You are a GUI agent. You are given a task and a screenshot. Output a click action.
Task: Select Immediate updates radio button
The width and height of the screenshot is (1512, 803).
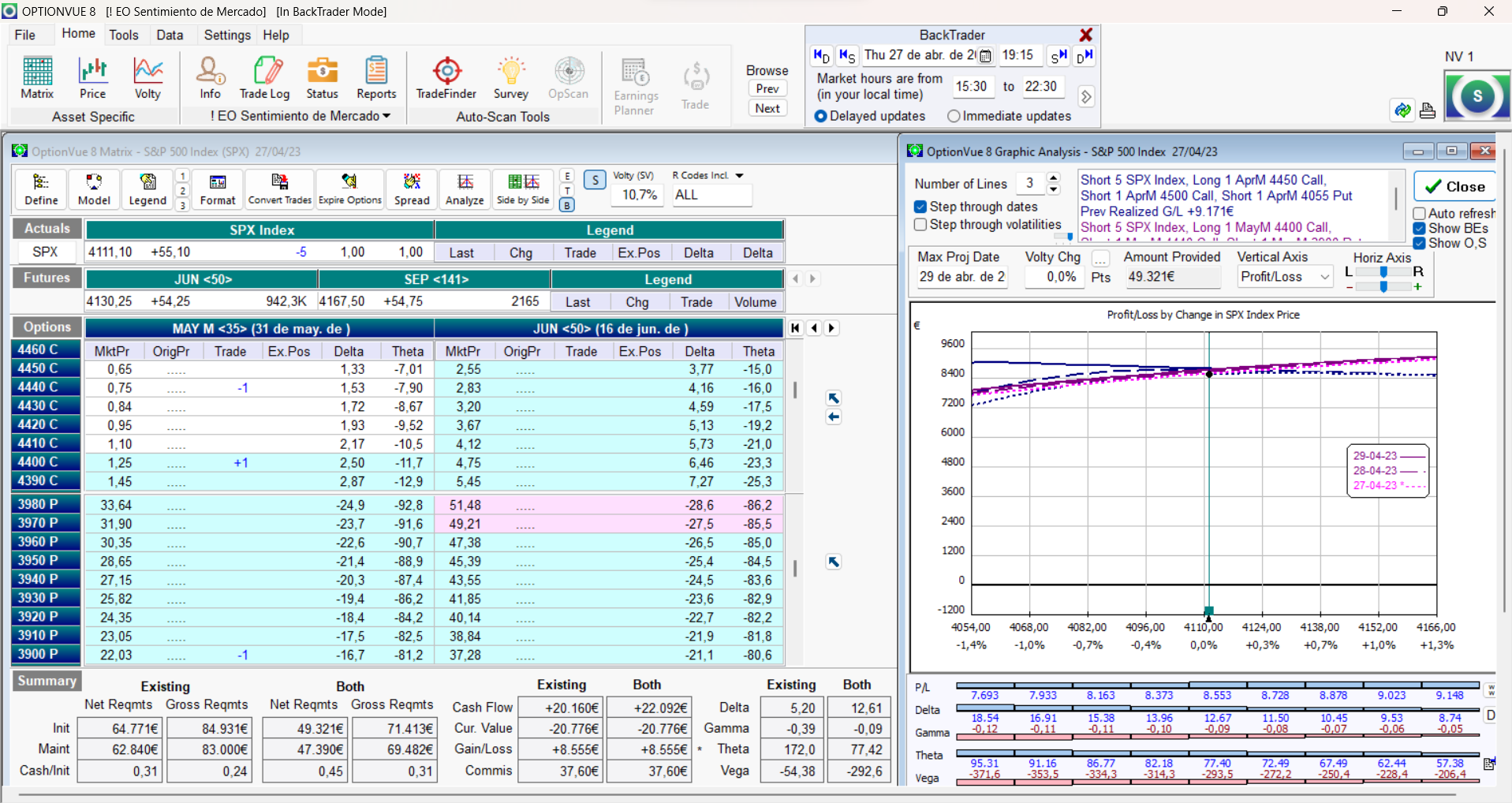tap(954, 116)
